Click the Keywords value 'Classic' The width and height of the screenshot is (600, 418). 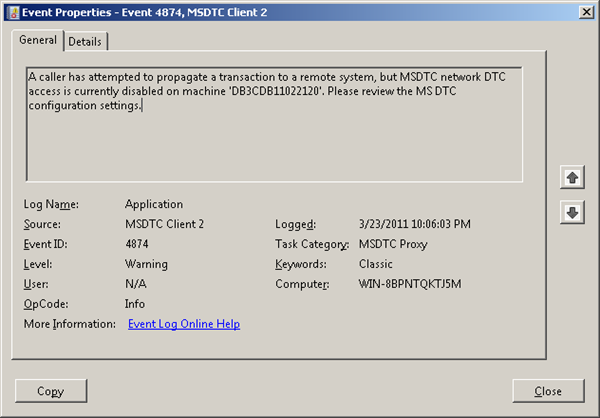[x=376, y=264]
